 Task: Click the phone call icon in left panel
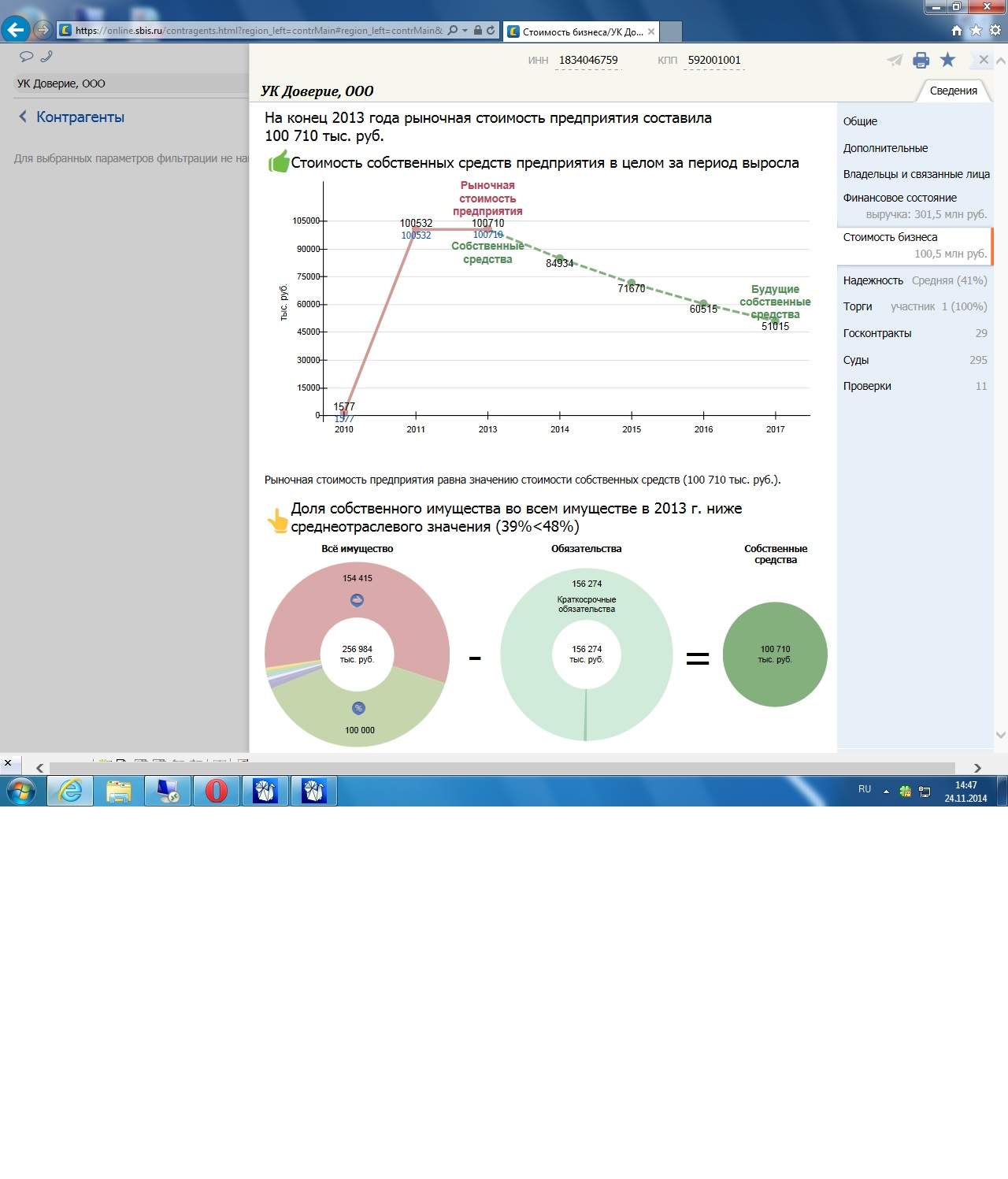coord(46,56)
